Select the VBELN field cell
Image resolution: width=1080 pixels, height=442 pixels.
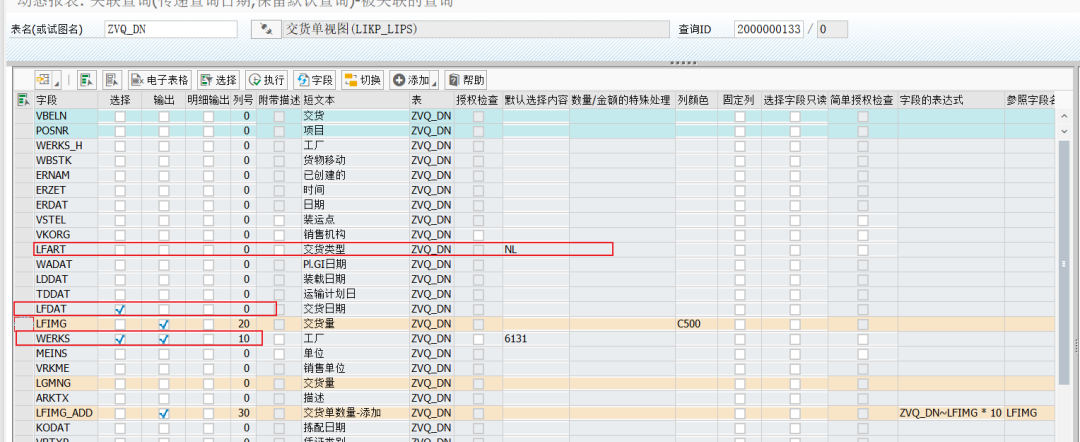point(65,116)
